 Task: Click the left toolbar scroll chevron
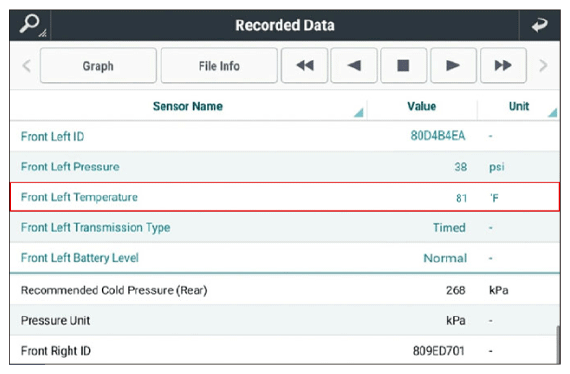tap(26, 66)
